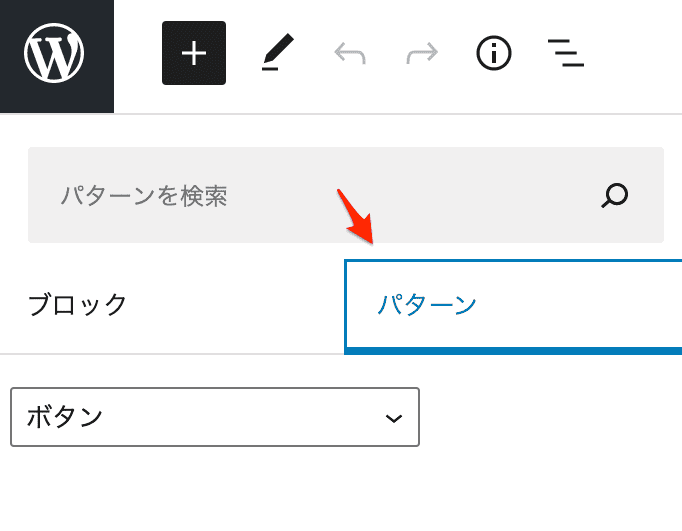682x531 pixels.
Task: Undo the last change with arrow icon
Action: [350, 53]
